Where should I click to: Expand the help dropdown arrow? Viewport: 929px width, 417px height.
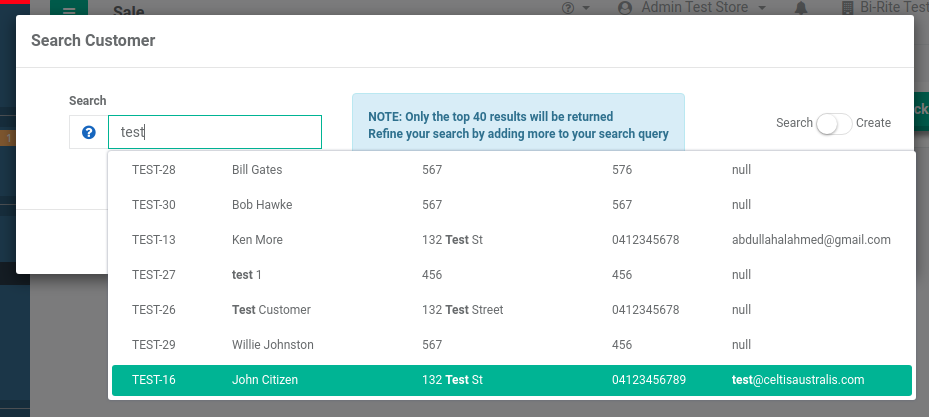[586, 8]
